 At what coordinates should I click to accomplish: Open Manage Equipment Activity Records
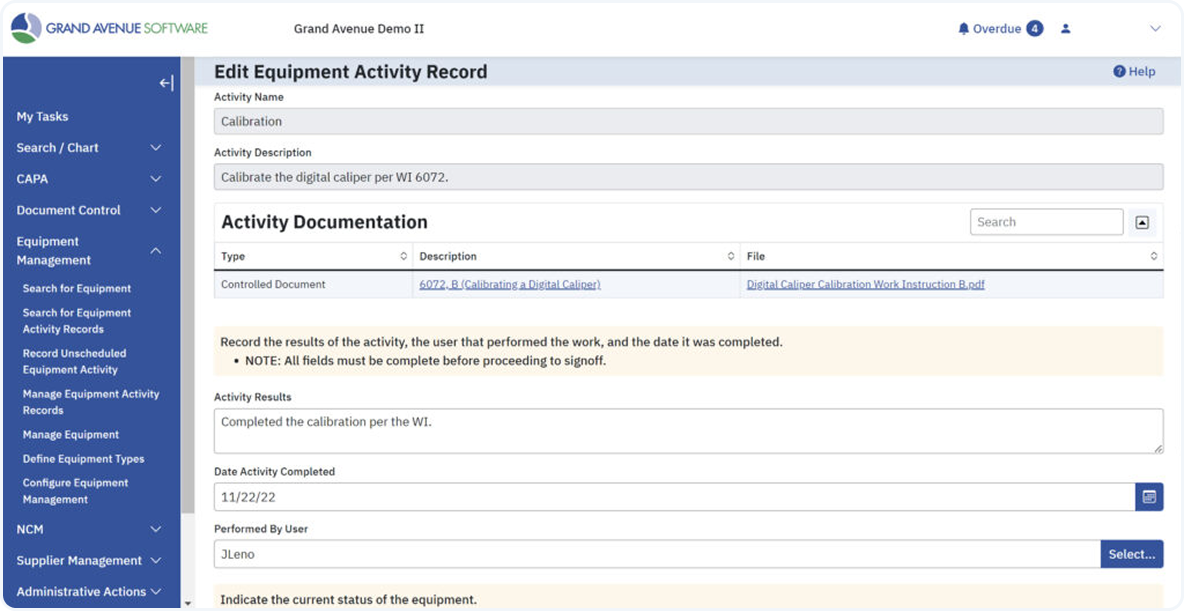pos(91,402)
